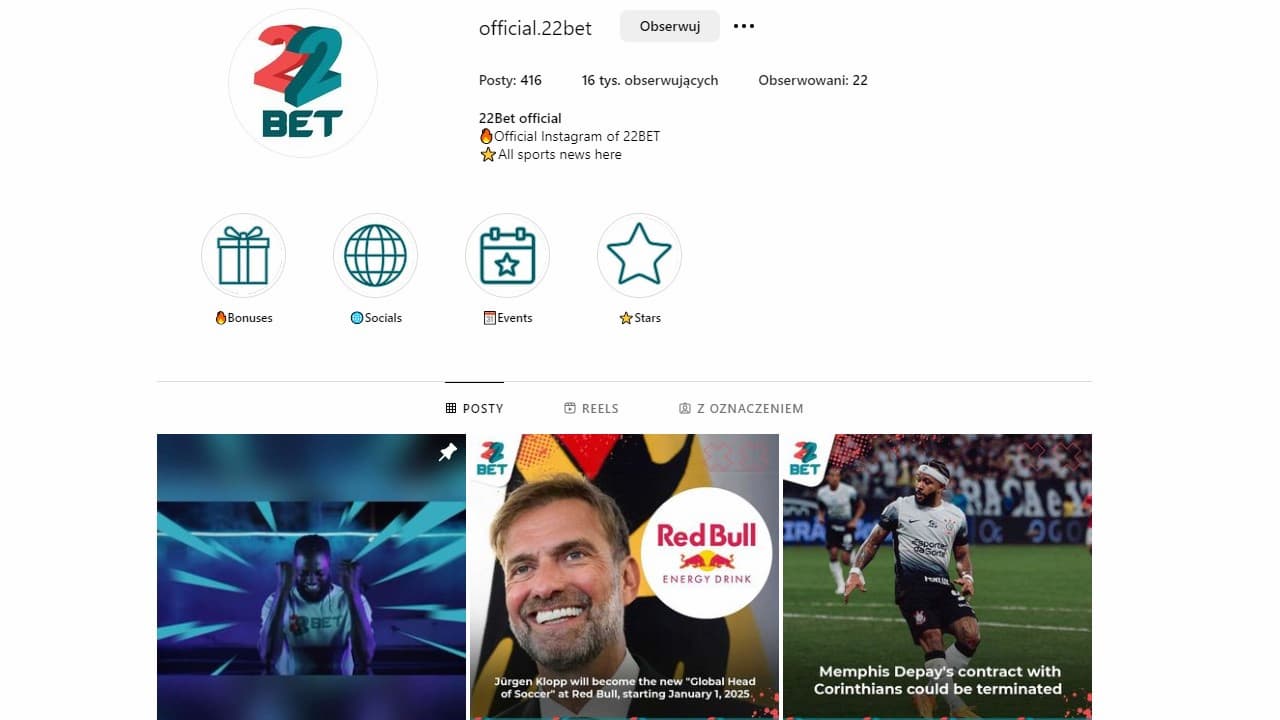
Task: View the Obserwowani: 22 following list
Action: [813, 80]
